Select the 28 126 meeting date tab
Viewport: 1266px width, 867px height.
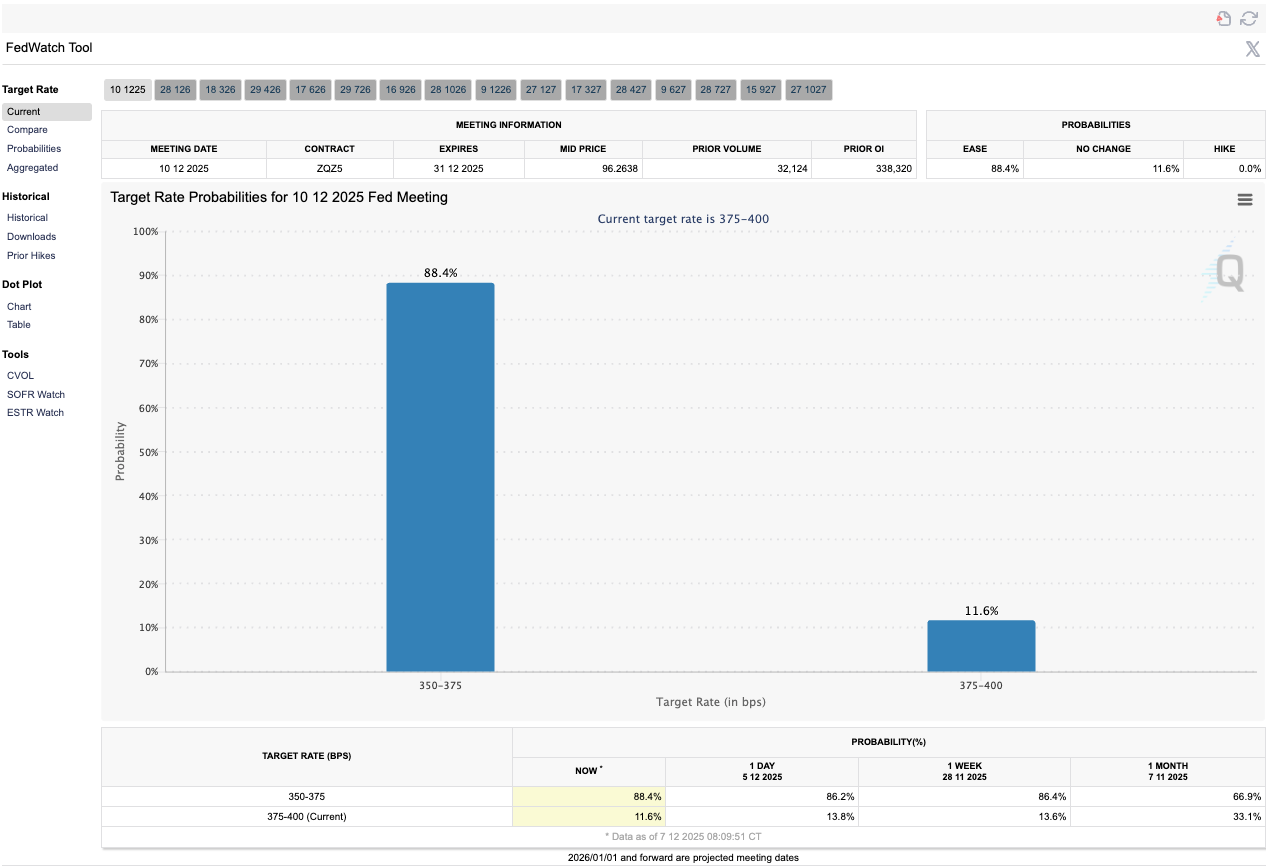click(x=175, y=90)
